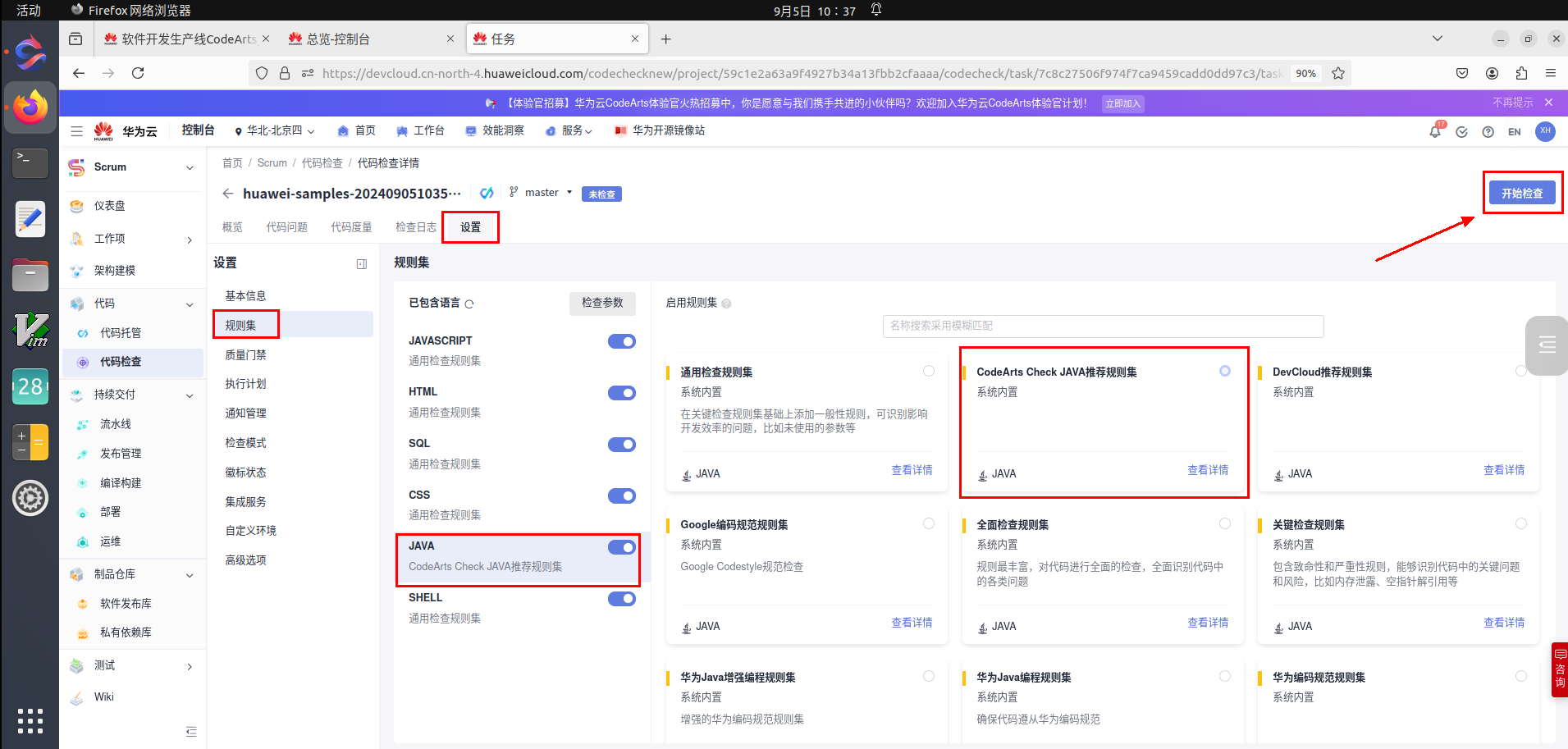Image resolution: width=1568 pixels, height=749 pixels.
Task: Open Terminal from the Ubuntu dock
Action: point(30,162)
